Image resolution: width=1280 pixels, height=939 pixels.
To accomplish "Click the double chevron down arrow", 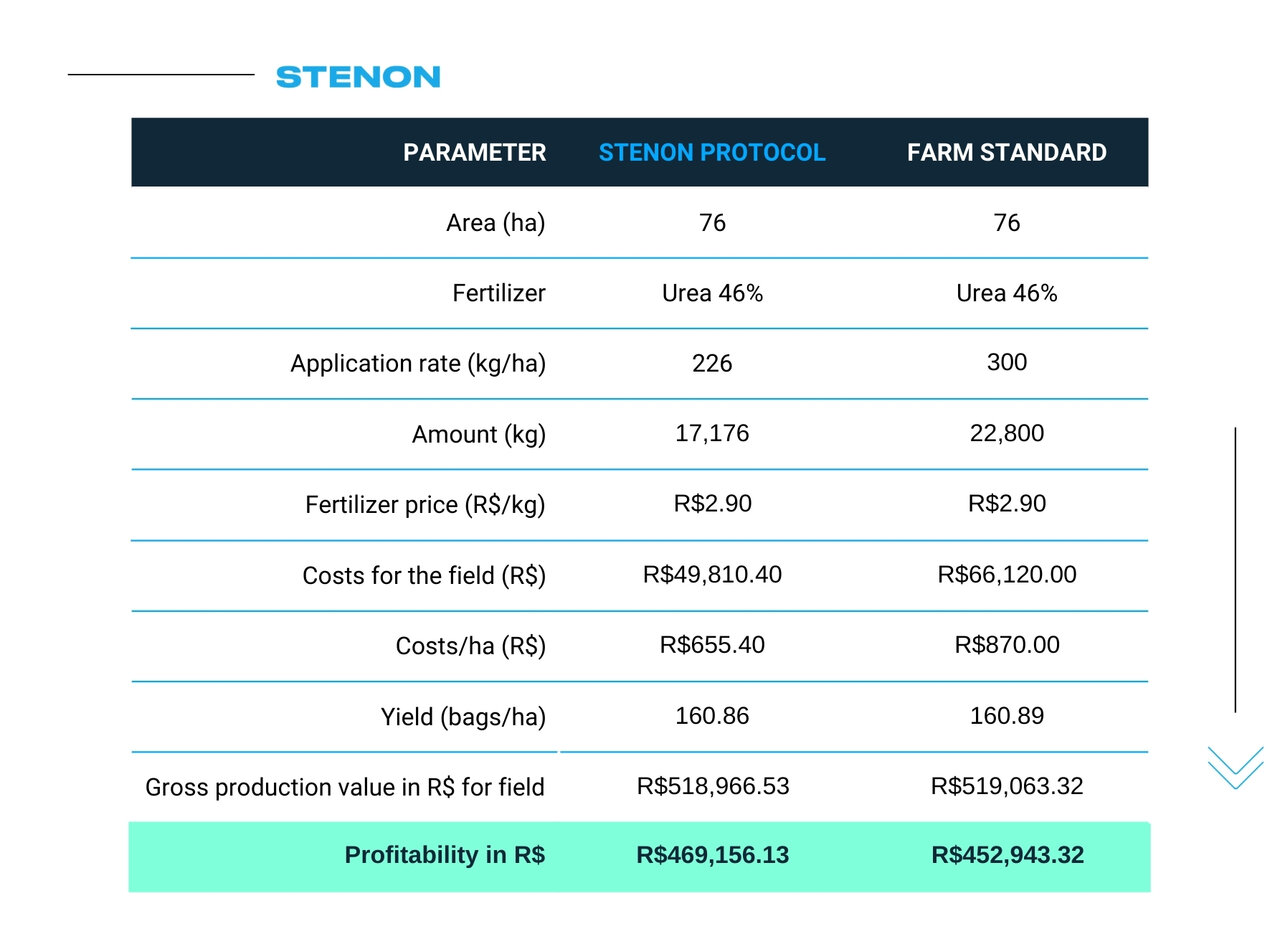I will coord(1235,768).
